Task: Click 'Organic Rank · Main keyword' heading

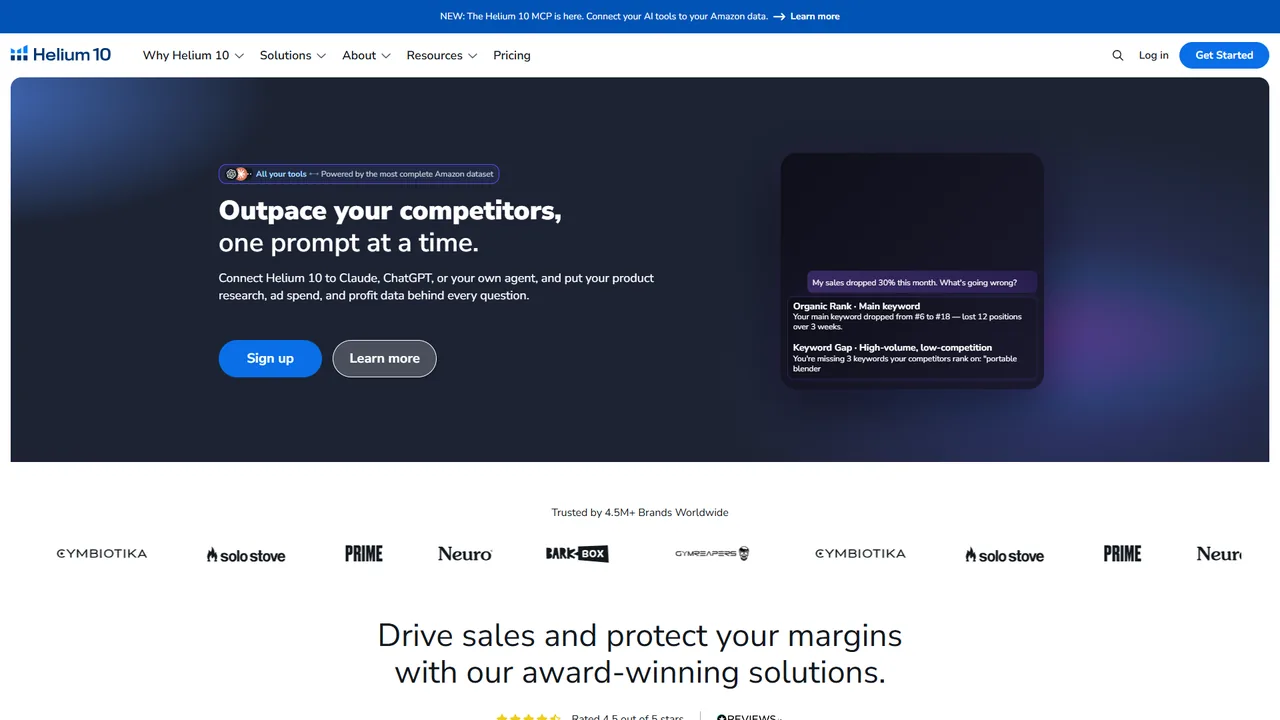Action: tap(856, 306)
